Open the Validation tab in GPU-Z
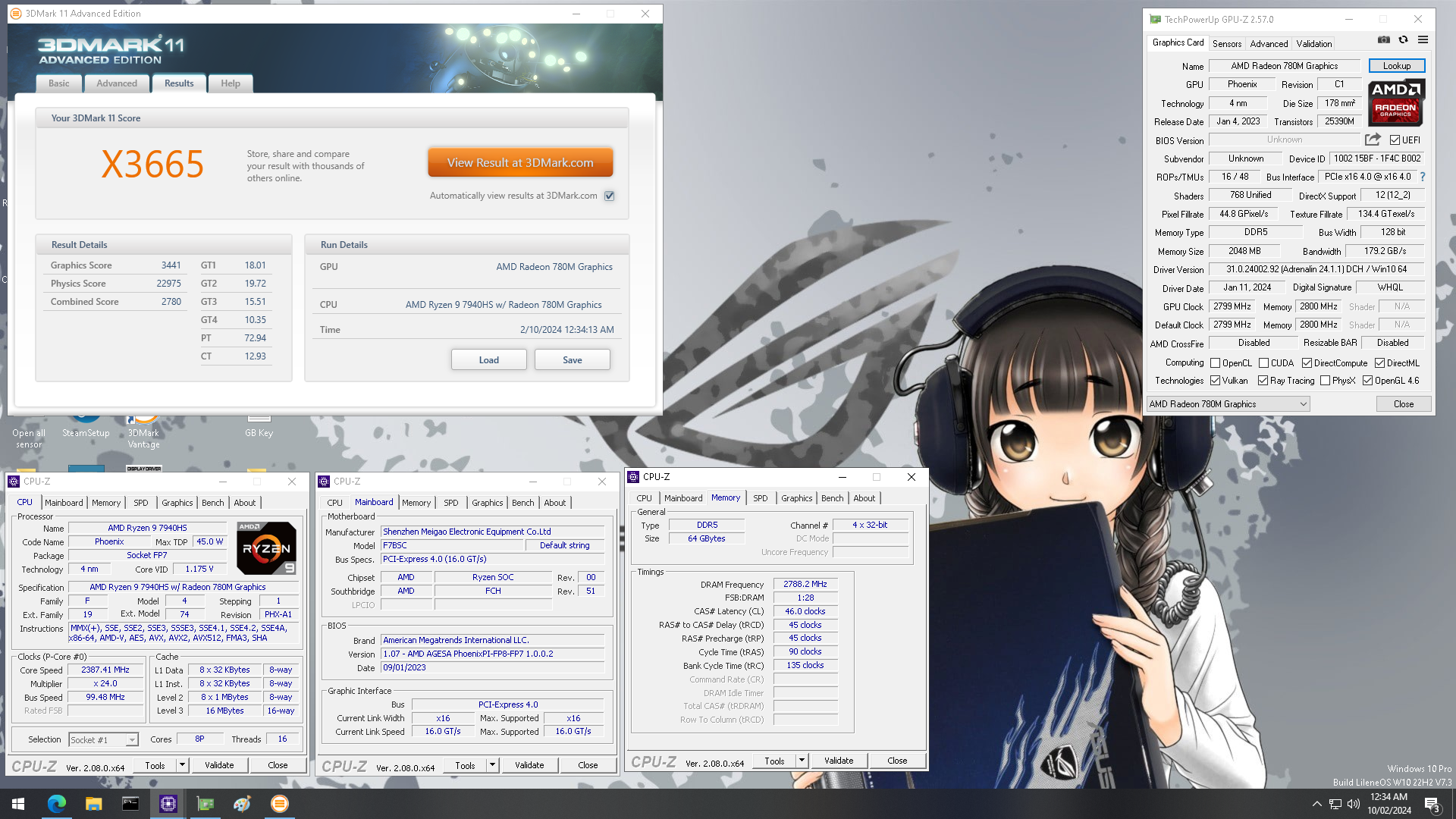This screenshot has width=1456, height=819. (1314, 44)
